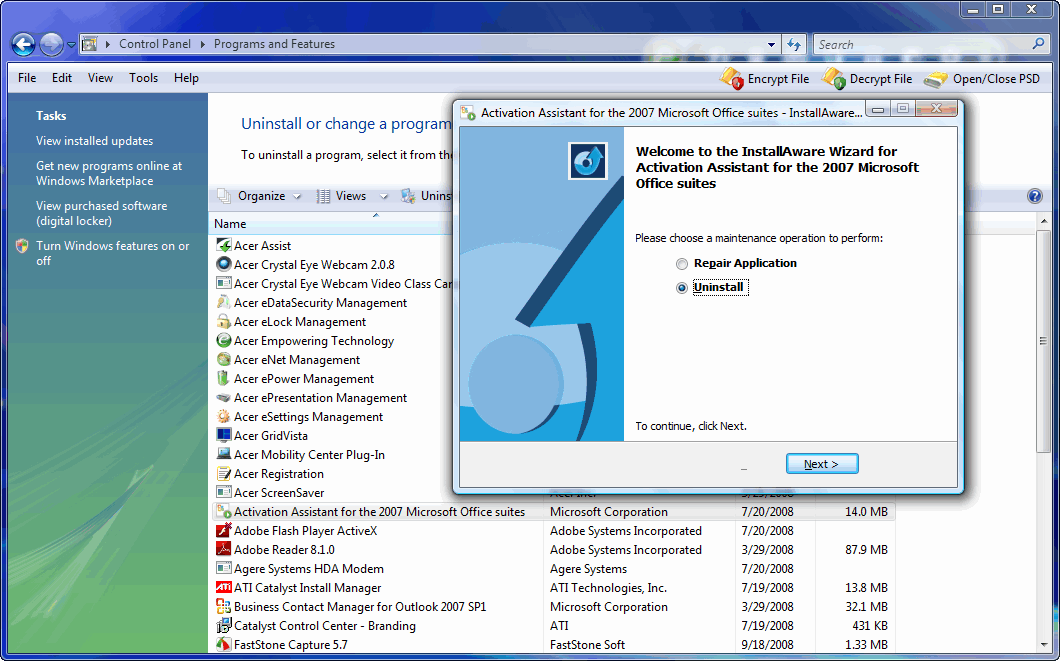
Task: Select the ATI Catalyst Install Manager icon
Action: coord(224,587)
